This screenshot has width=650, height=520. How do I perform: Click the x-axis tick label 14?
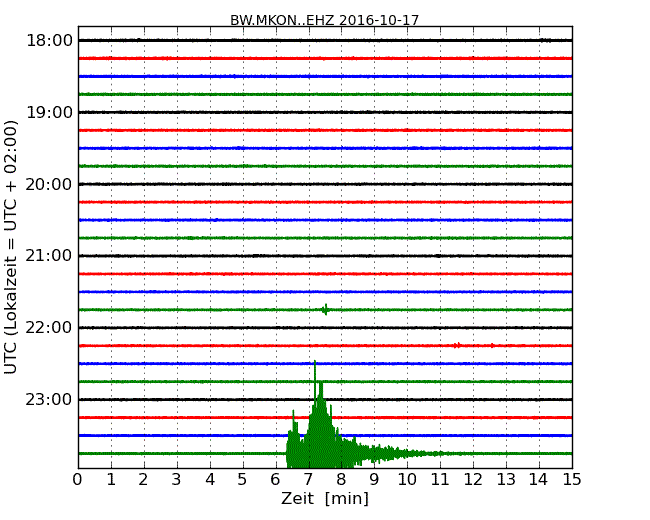[539, 480]
